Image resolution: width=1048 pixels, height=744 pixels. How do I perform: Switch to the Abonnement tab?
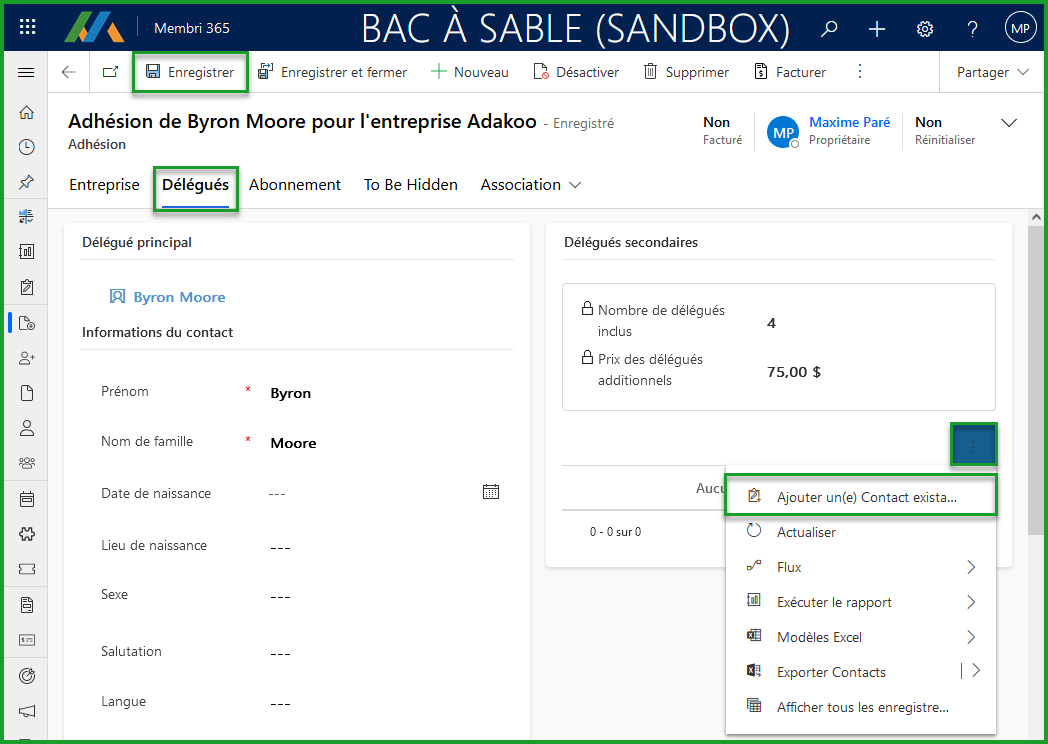(295, 185)
